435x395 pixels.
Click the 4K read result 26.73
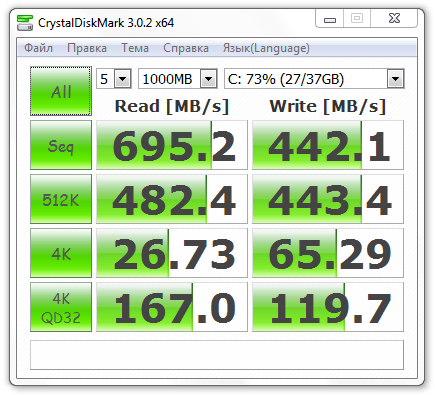click(172, 253)
